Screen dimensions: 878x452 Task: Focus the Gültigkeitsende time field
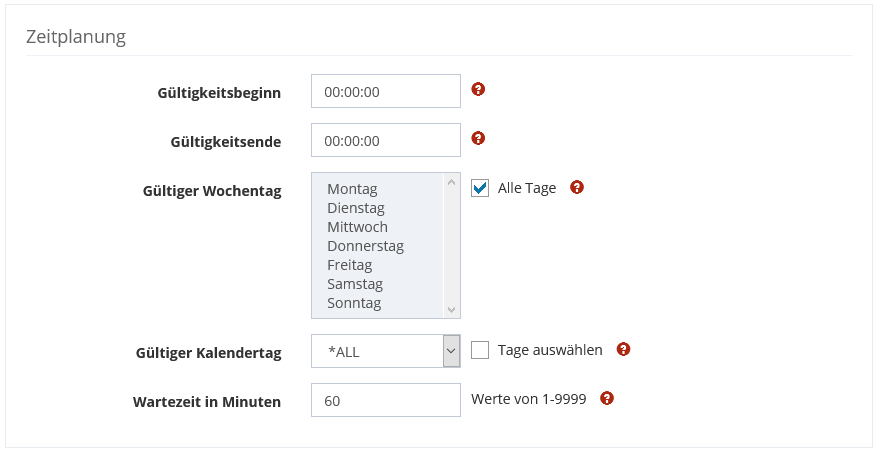(385, 140)
